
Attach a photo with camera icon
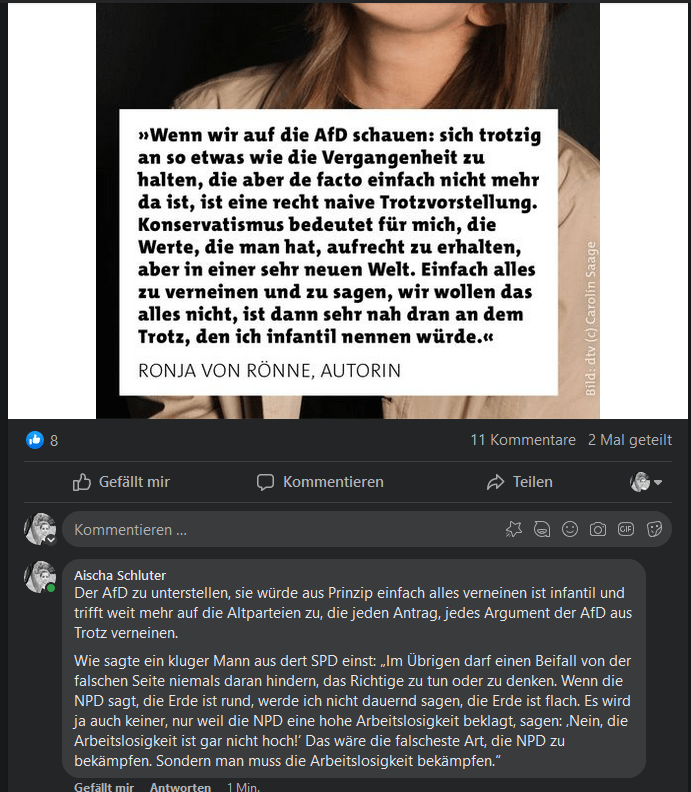point(598,529)
